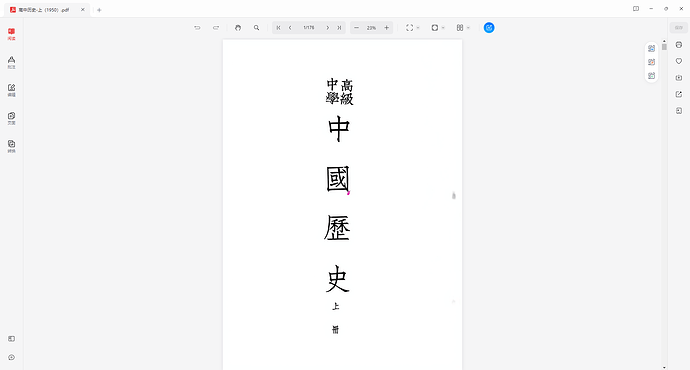The width and height of the screenshot is (690, 370).
Task: Minimize the PDF reader window
Action: coord(651,9)
